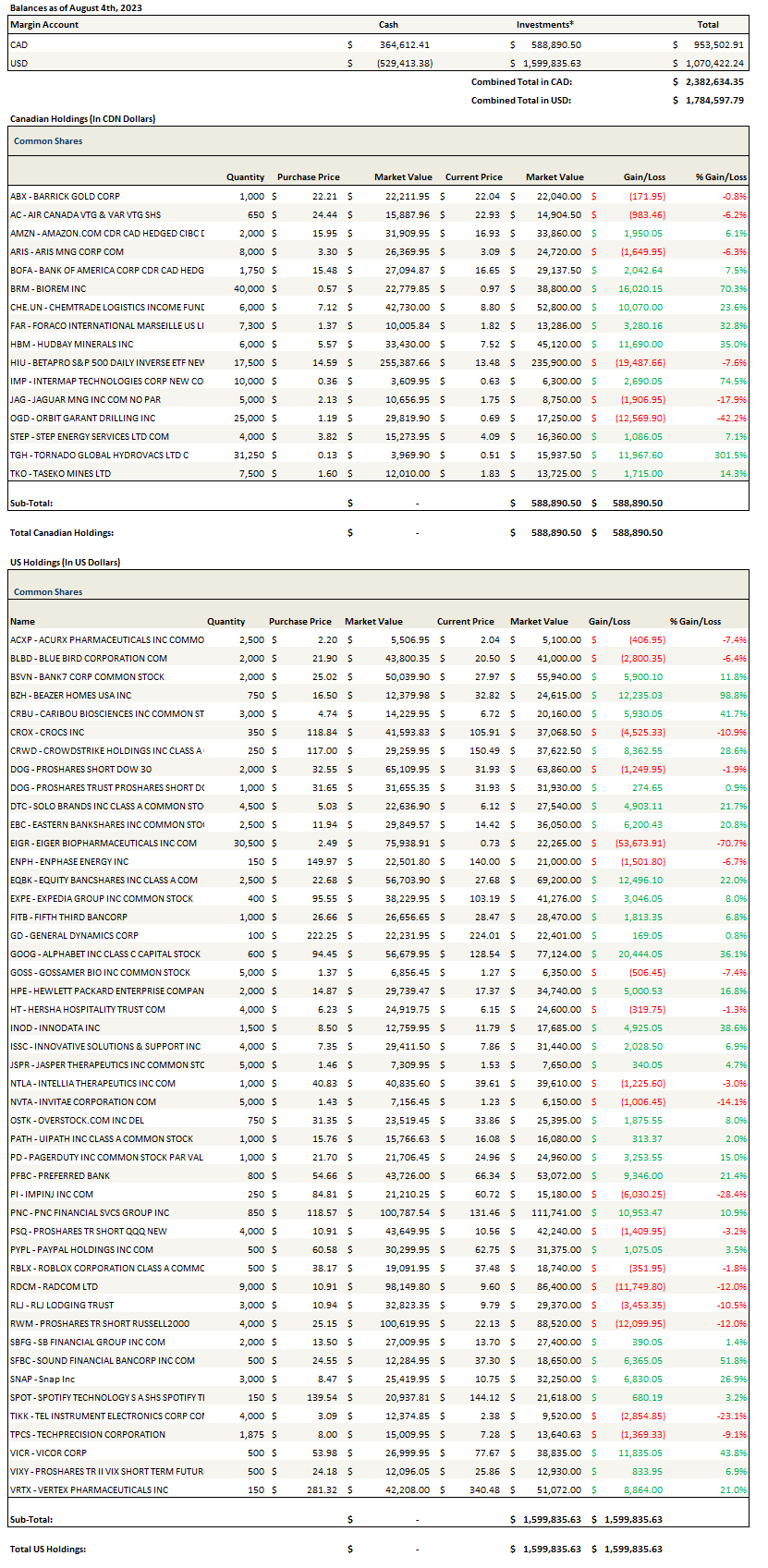Click the Name column header in US holdings
Viewport: 768px width, 1568px height.
tap(23, 621)
